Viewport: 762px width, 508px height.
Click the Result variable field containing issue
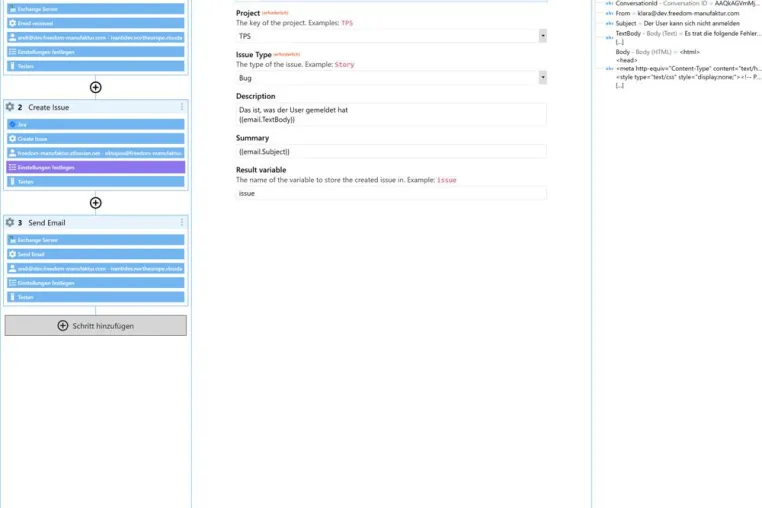click(391, 193)
